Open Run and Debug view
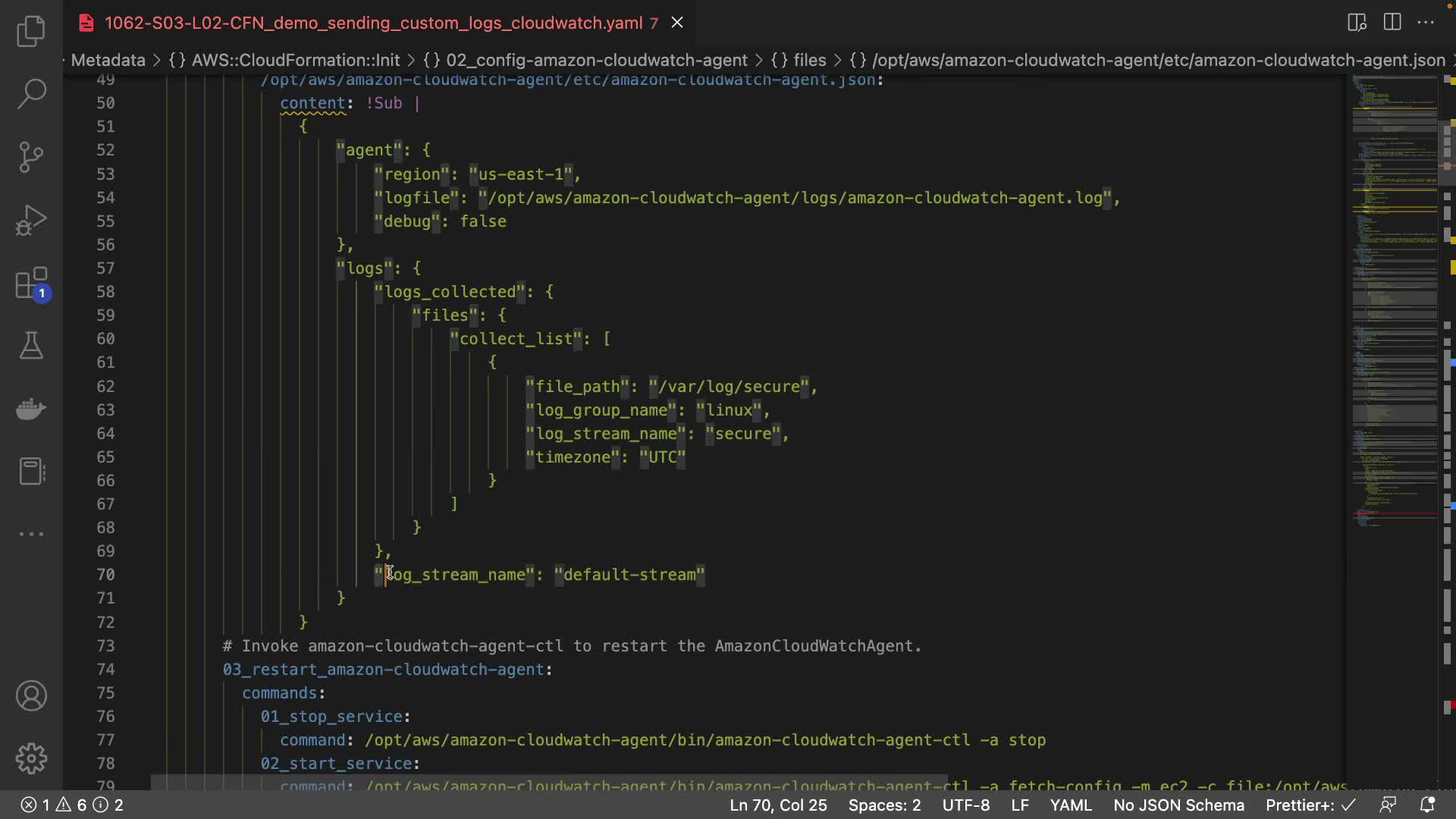The width and height of the screenshot is (1456, 819). (31, 221)
